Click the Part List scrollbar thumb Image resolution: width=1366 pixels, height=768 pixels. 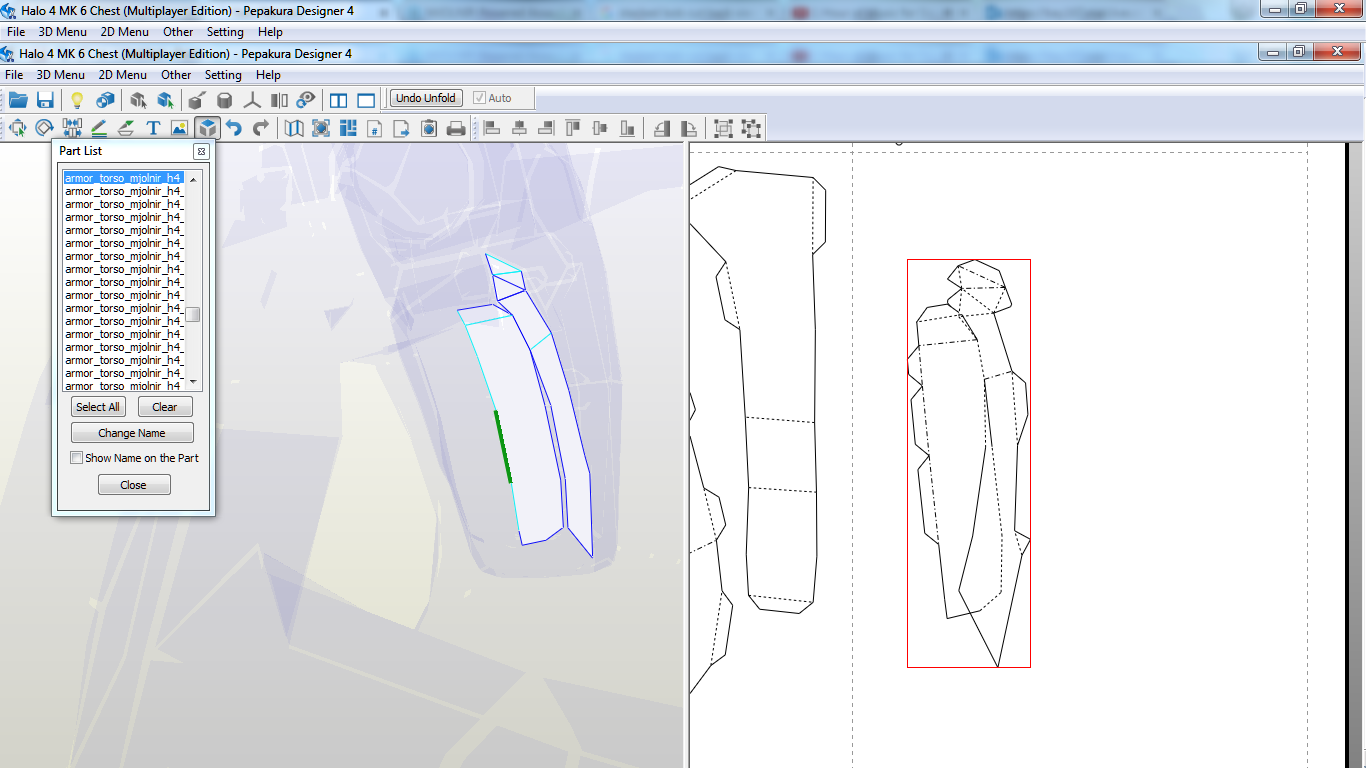point(194,314)
